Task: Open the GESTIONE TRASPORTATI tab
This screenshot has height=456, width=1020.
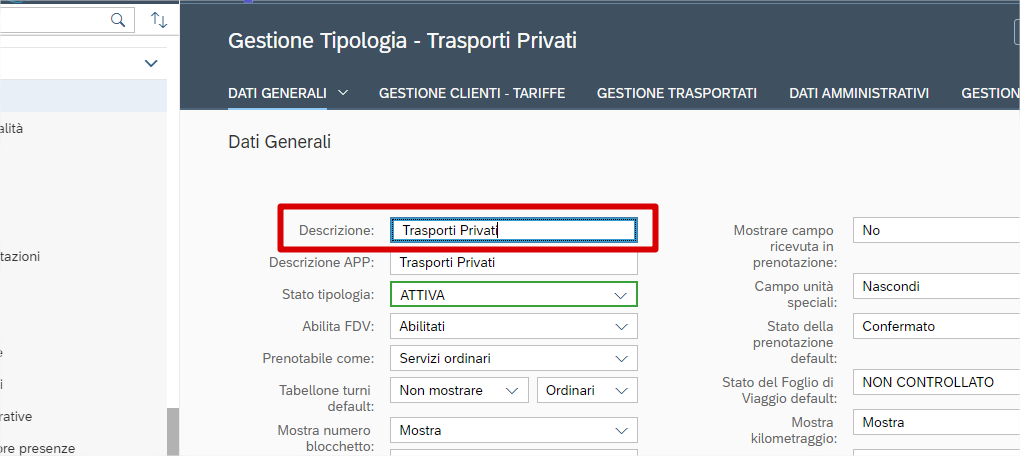Action: coord(676,93)
